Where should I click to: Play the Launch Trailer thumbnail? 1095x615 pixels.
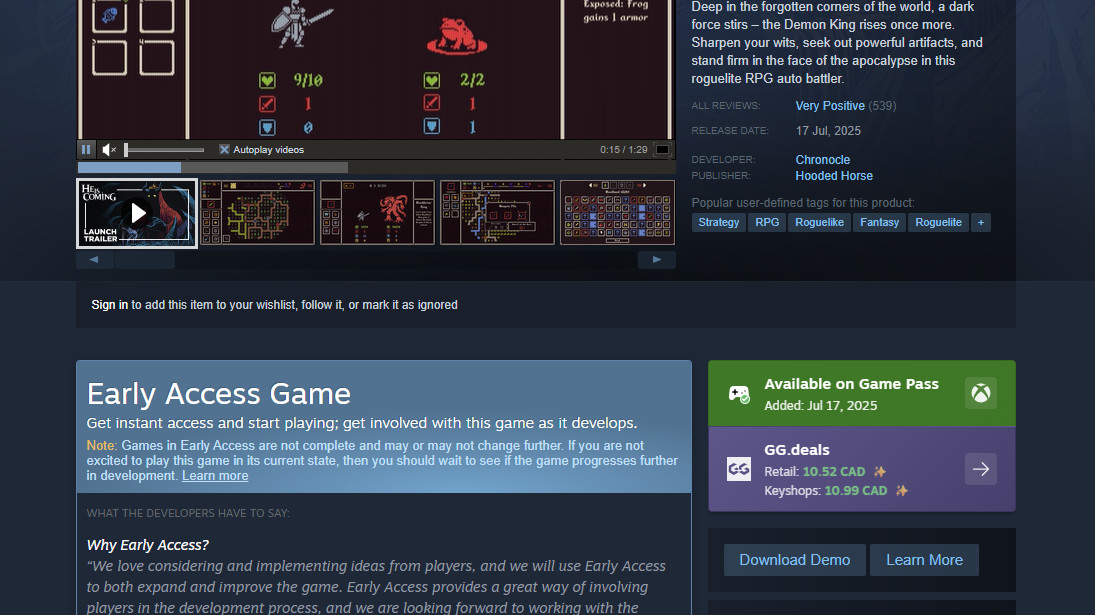[x=137, y=213]
